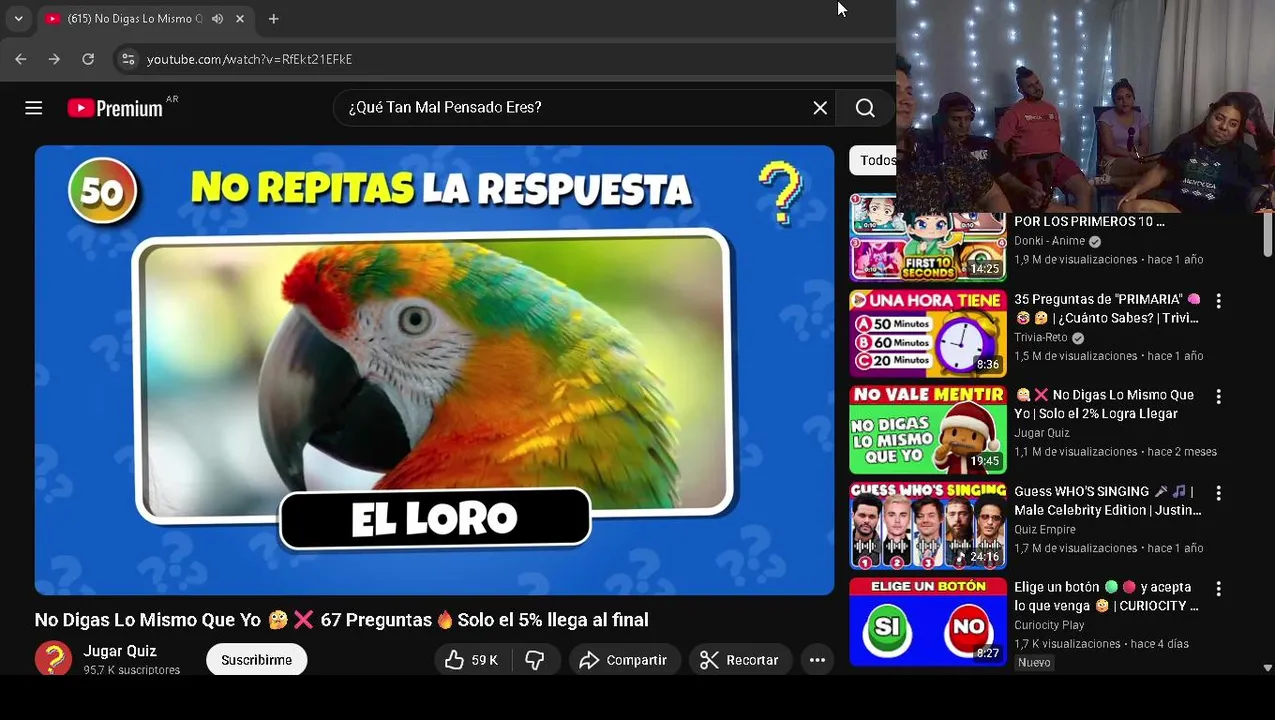Like the video with 59 K likes

(x=473, y=660)
